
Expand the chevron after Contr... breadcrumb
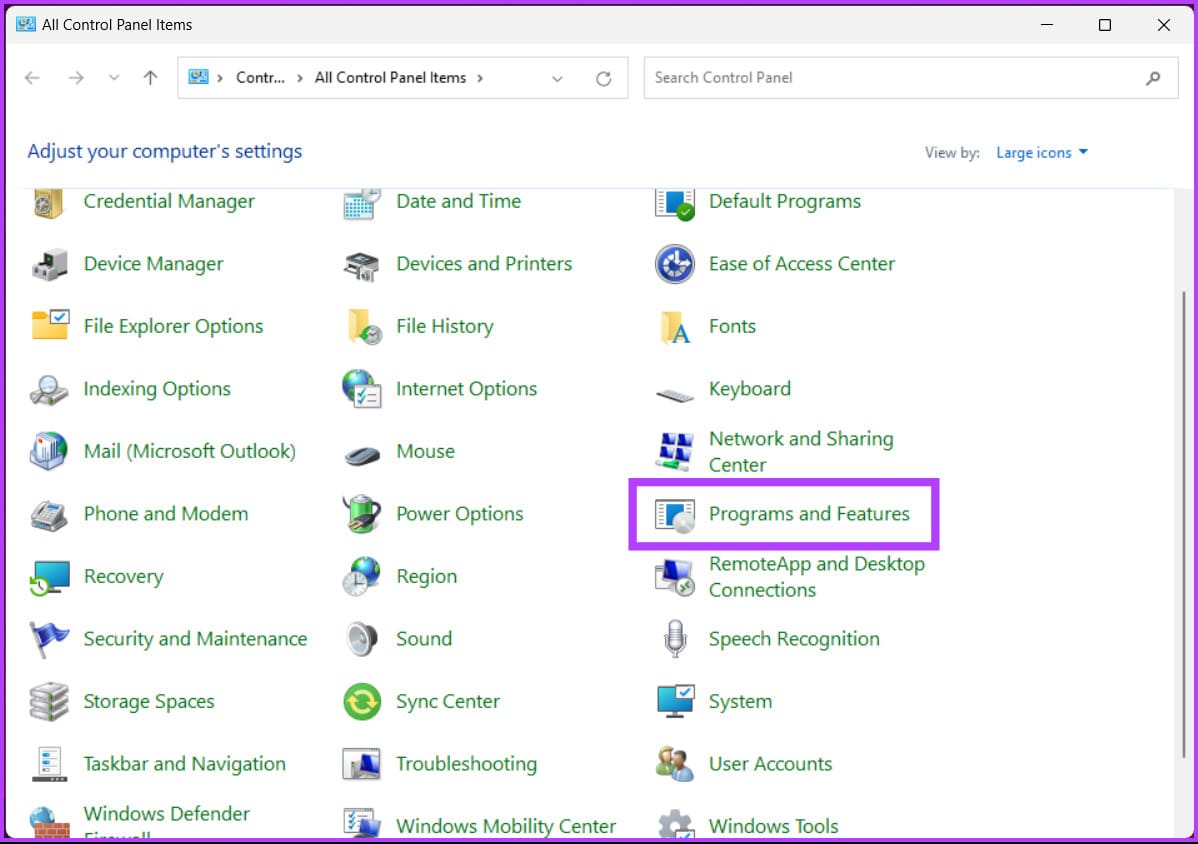(x=300, y=78)
